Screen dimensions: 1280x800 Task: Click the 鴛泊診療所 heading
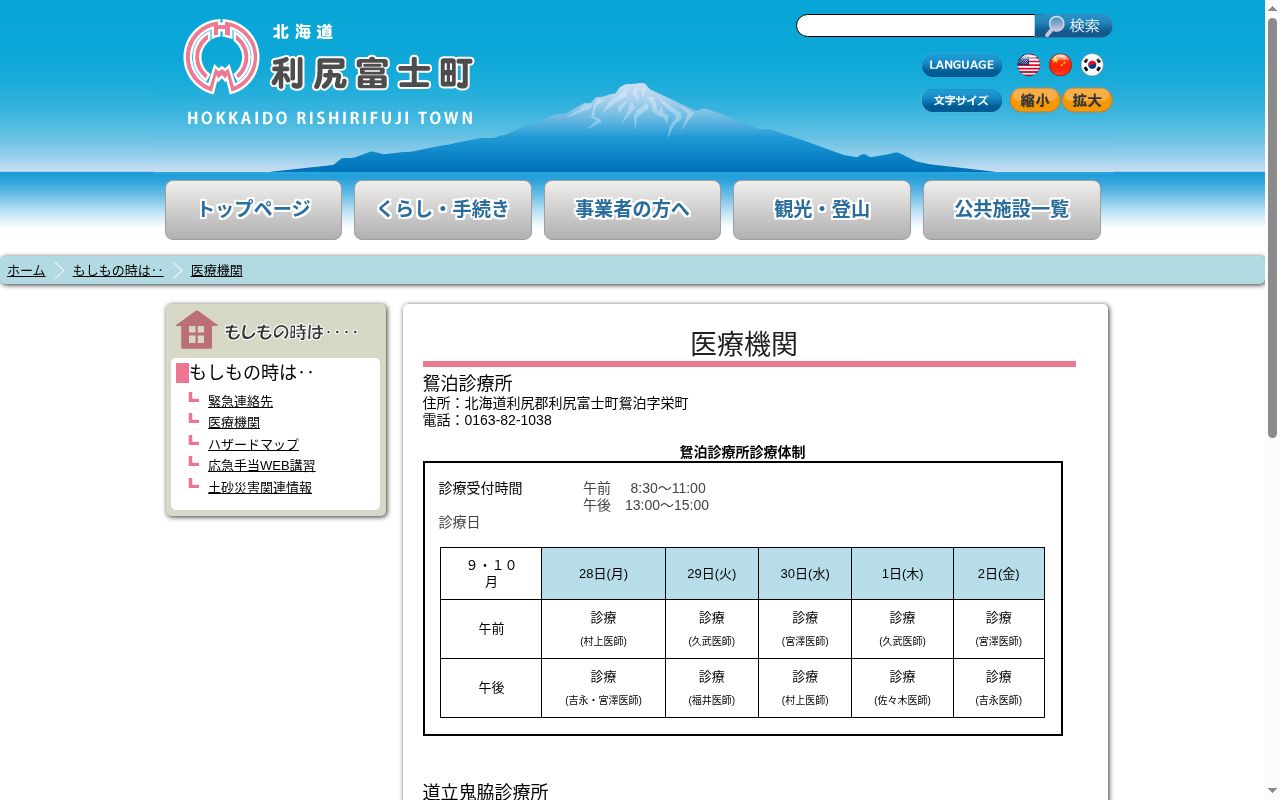pos(468,384)
